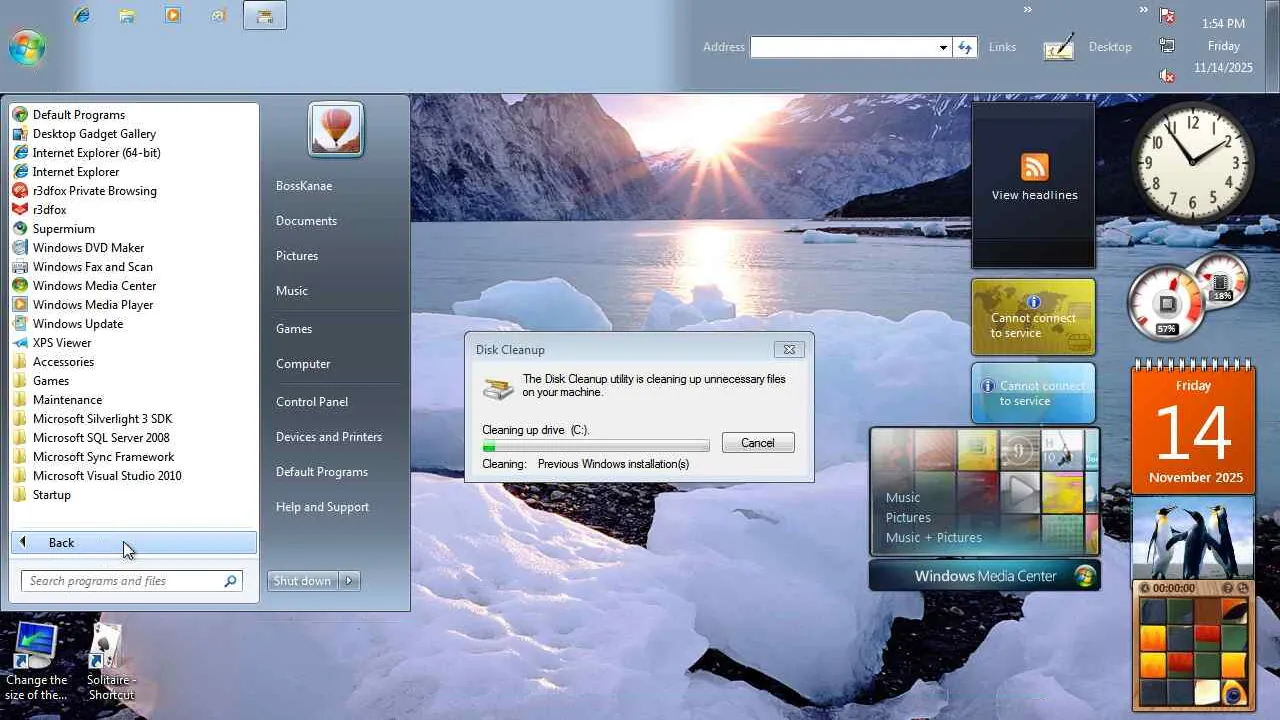This screenshot has height=720, width=1280.
Task: Click the taskbar clock showing 1:54 PM
Action: coord(1223,23)
